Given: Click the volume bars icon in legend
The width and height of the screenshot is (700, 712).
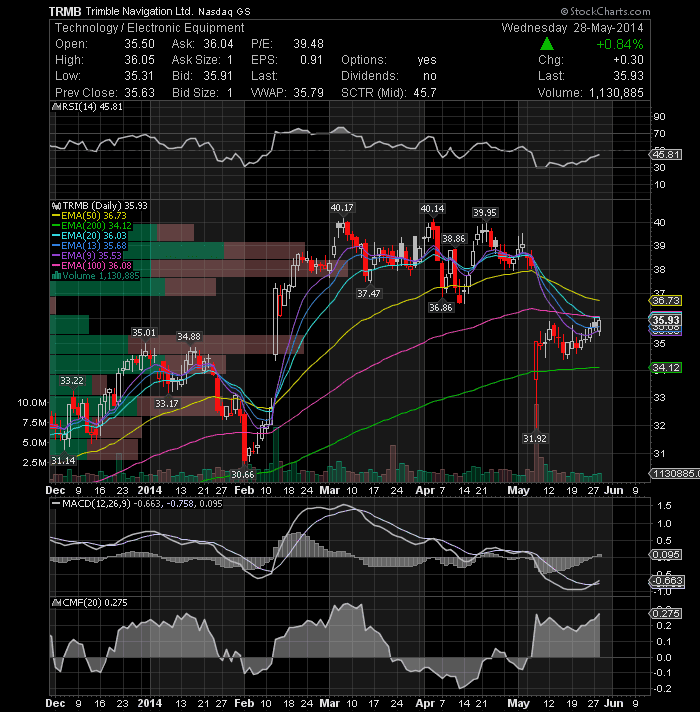Looking at the screenshot, I should [56, 276].
